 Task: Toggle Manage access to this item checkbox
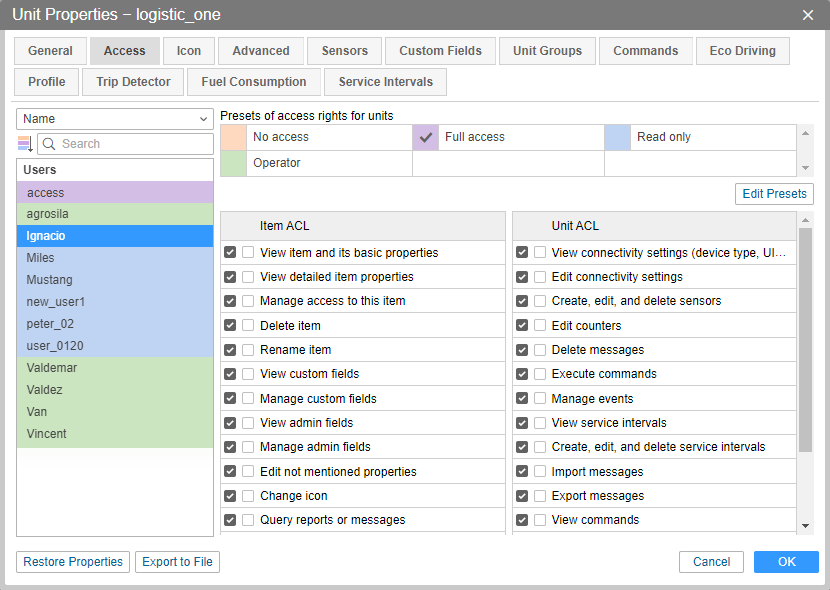(230, 301)
